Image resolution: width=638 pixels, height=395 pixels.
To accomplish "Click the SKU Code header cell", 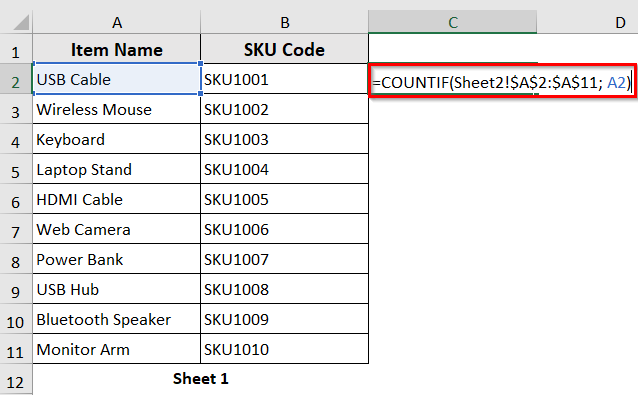I will coord(284,49).
